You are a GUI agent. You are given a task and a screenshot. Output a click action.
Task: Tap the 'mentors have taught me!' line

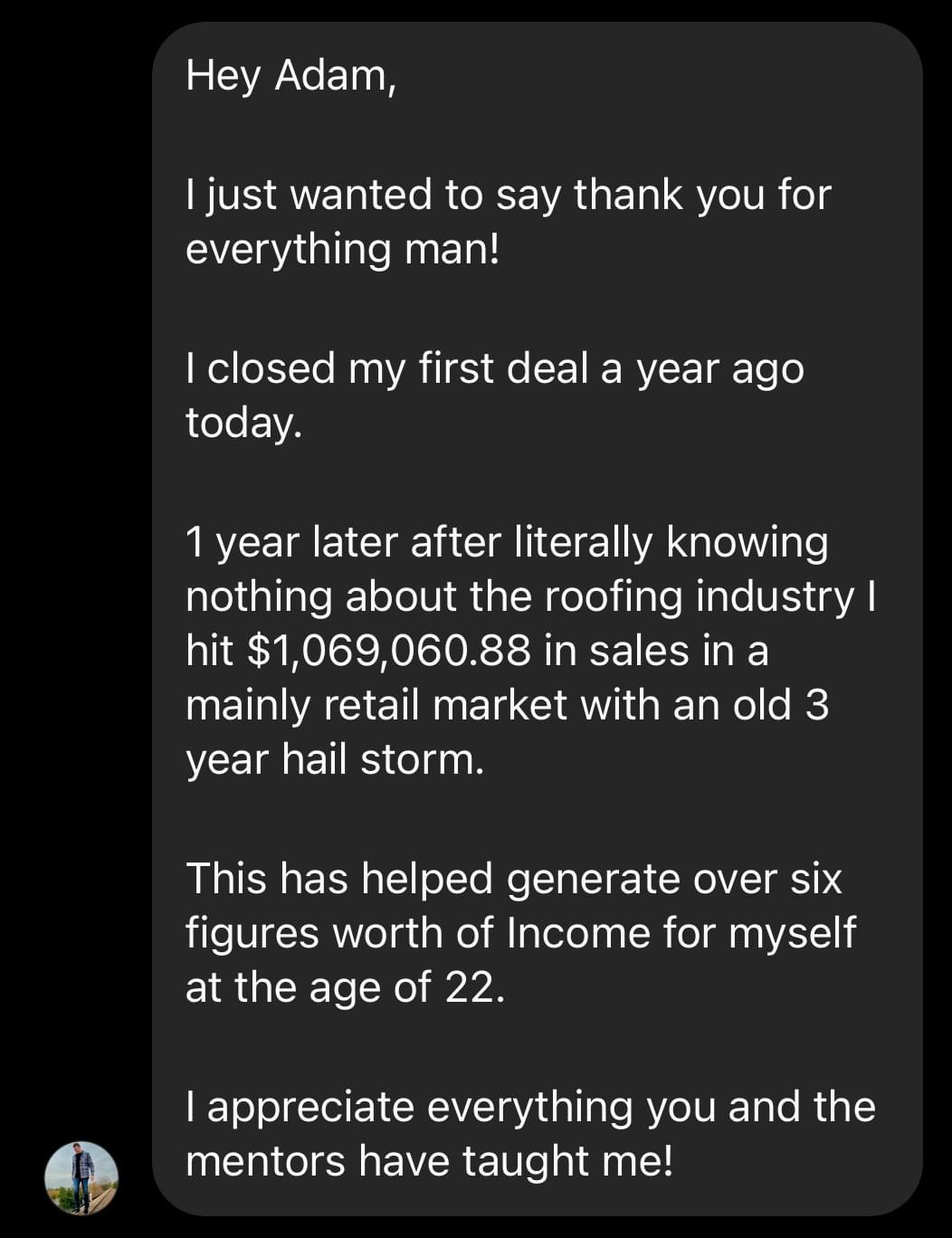pyautogui.click(x=430, y=1161)
